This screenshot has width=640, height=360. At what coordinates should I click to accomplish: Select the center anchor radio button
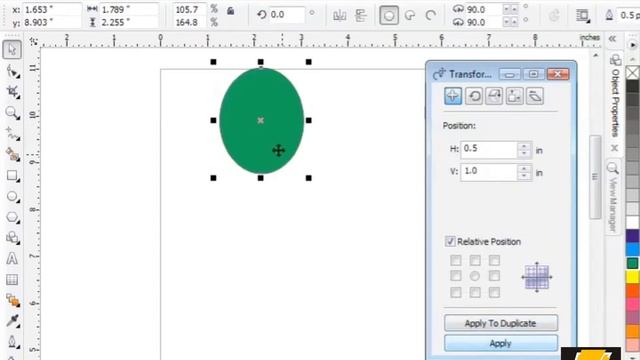tap(475, 276)
